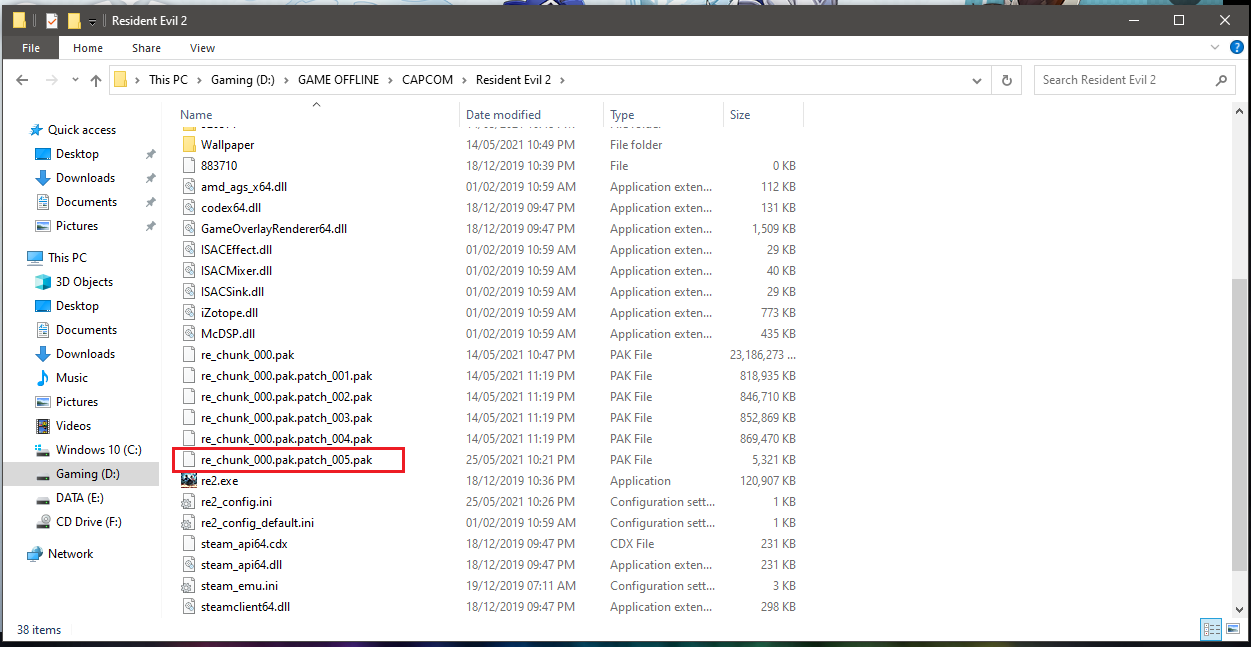Select the Wallpaper folder icon

click(190, 145)
